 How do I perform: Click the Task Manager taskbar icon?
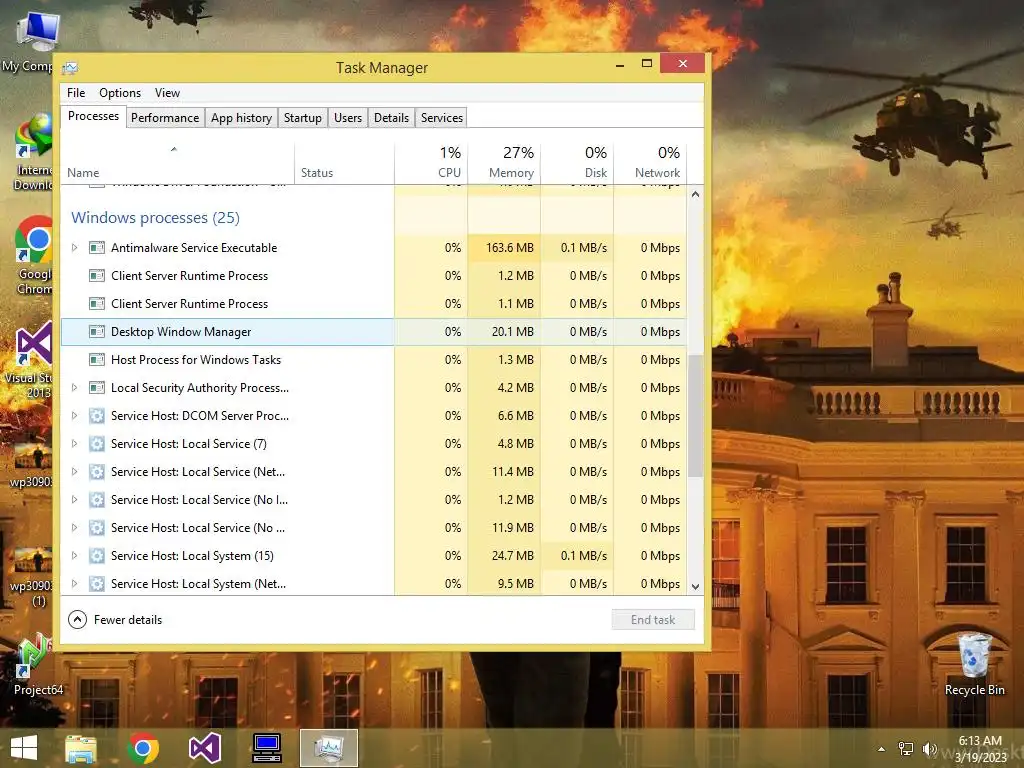(328, 748)
